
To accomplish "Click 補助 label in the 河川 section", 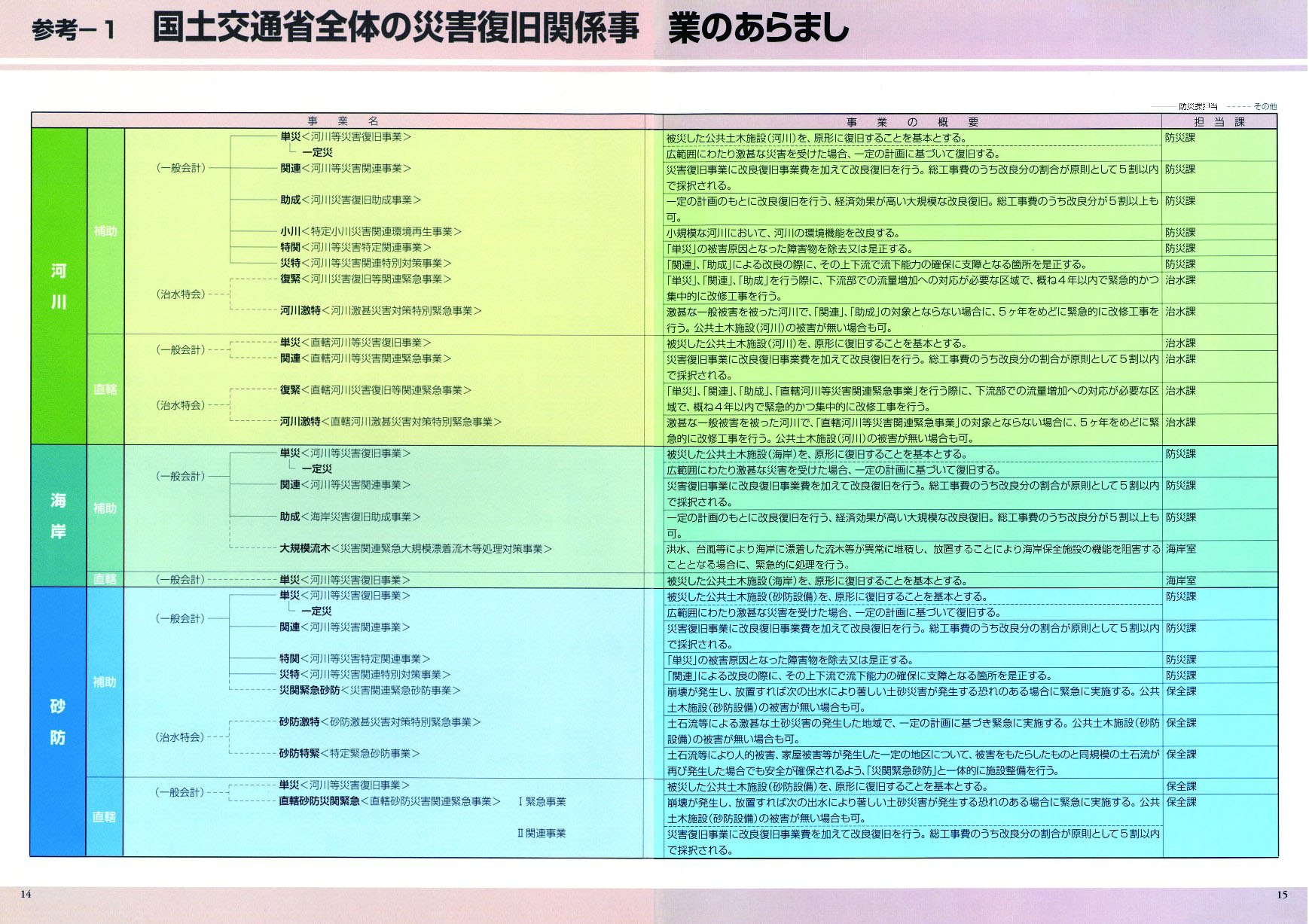I will pyautogui.click(x=105, y=231).
